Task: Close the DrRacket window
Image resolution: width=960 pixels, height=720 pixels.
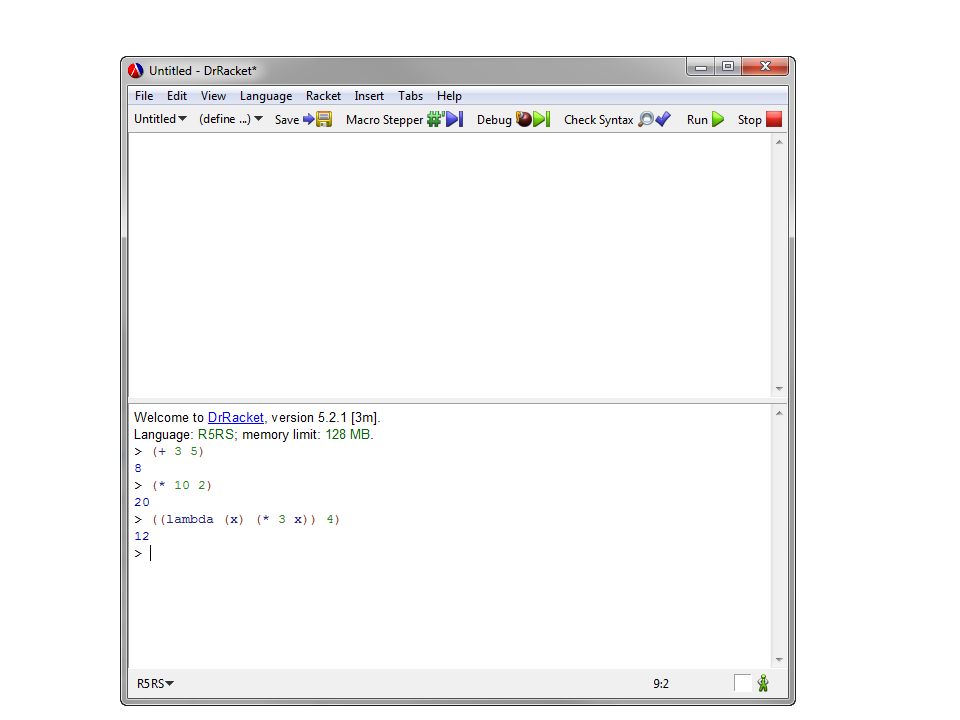Action: click(765, 66)
